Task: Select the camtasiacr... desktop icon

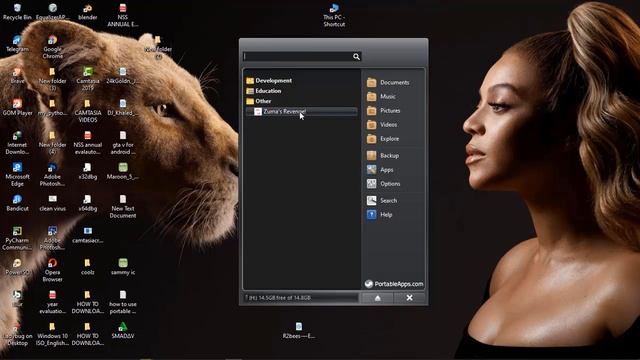Action: 88,235
